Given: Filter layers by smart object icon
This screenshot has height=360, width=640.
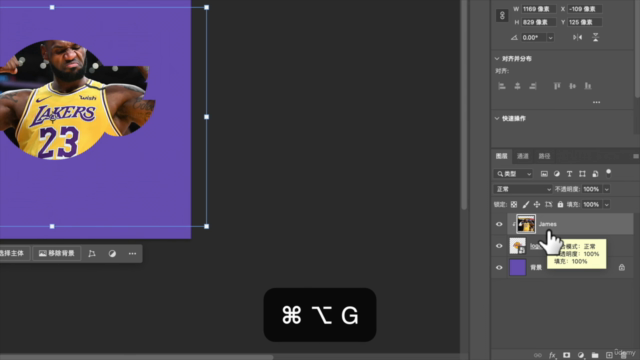Looking at the screenshot, I should (x=595, y=174).
